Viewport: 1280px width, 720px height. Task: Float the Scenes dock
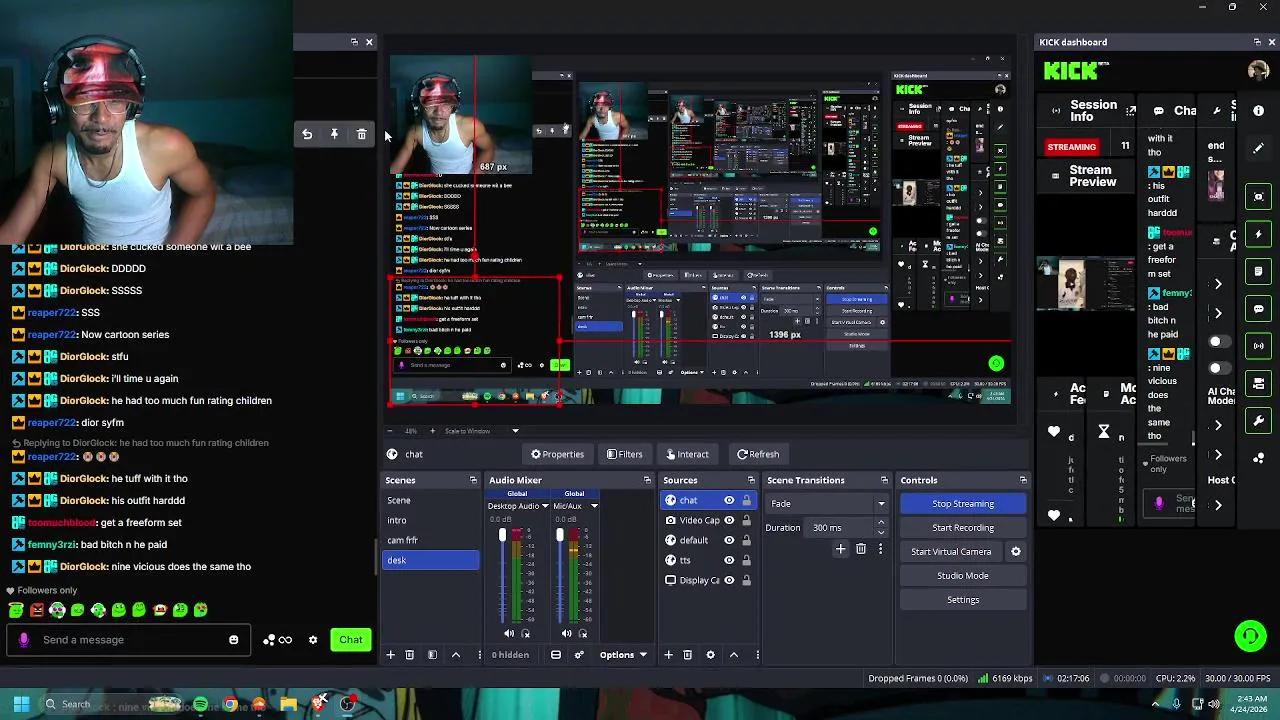(473, 480)
